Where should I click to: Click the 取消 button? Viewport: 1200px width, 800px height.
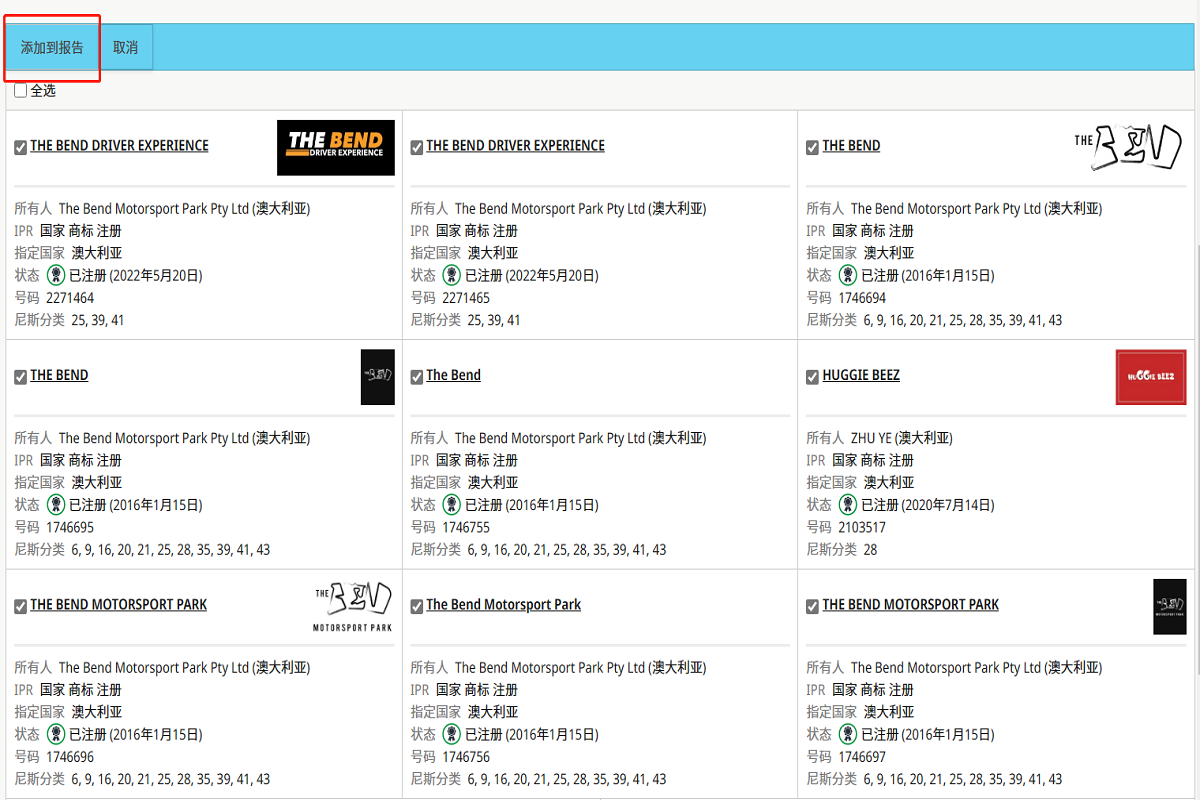click(x=125, y=47)
